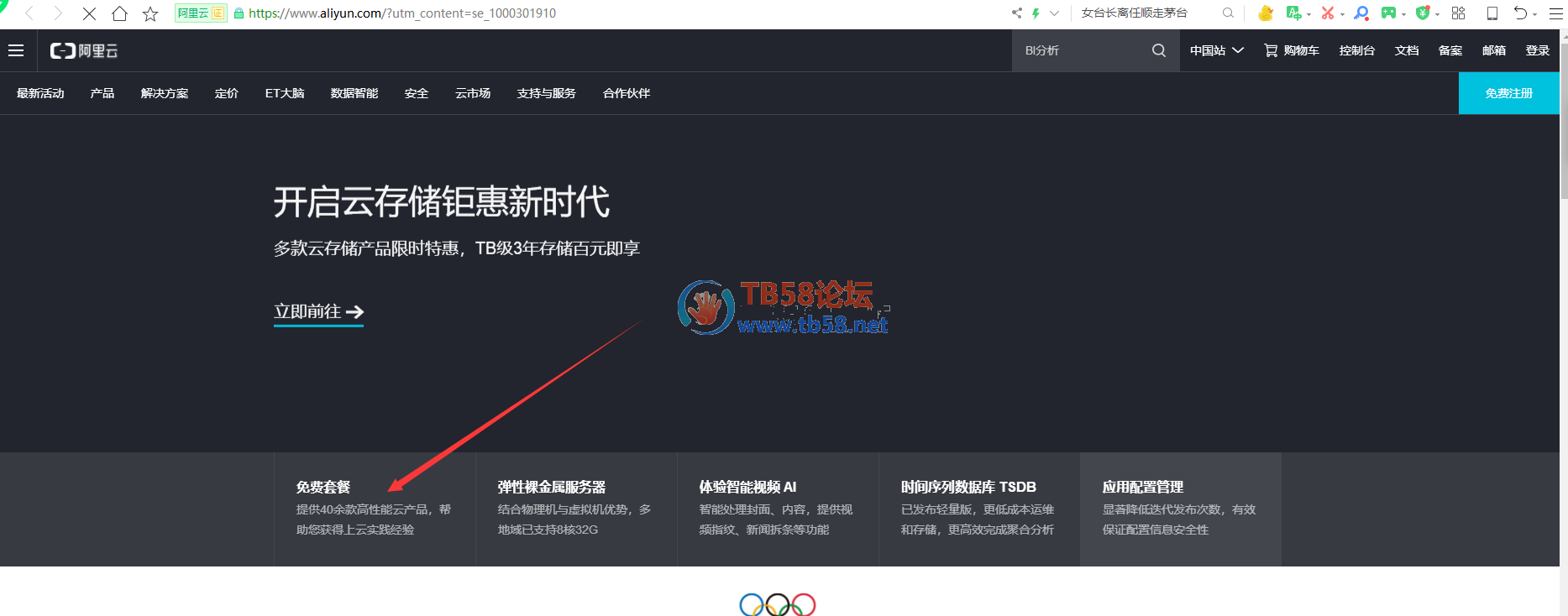
Task: Go to browser home page icon
Action: (x=119, y=13)
